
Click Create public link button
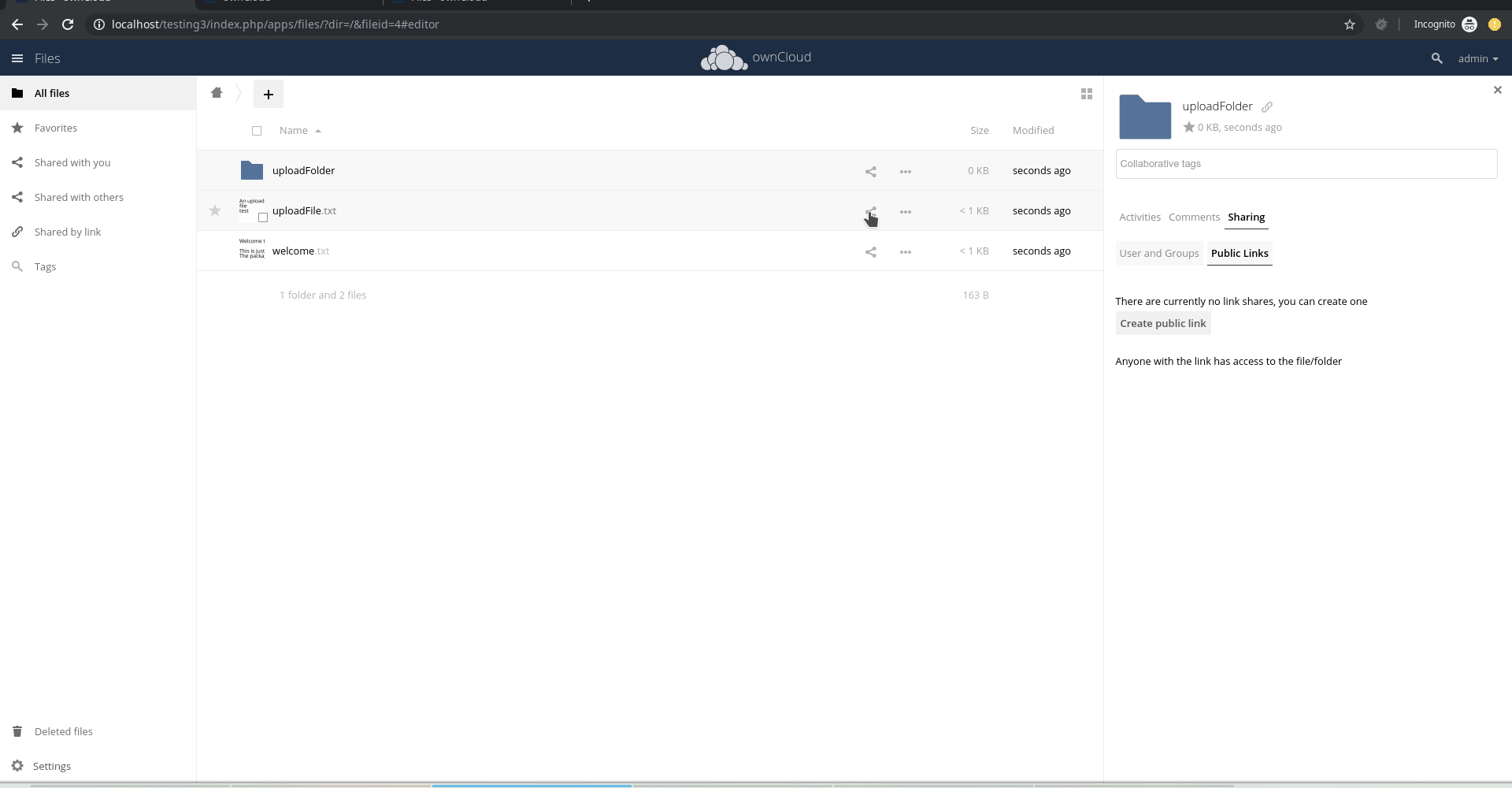pos(1163,324)
